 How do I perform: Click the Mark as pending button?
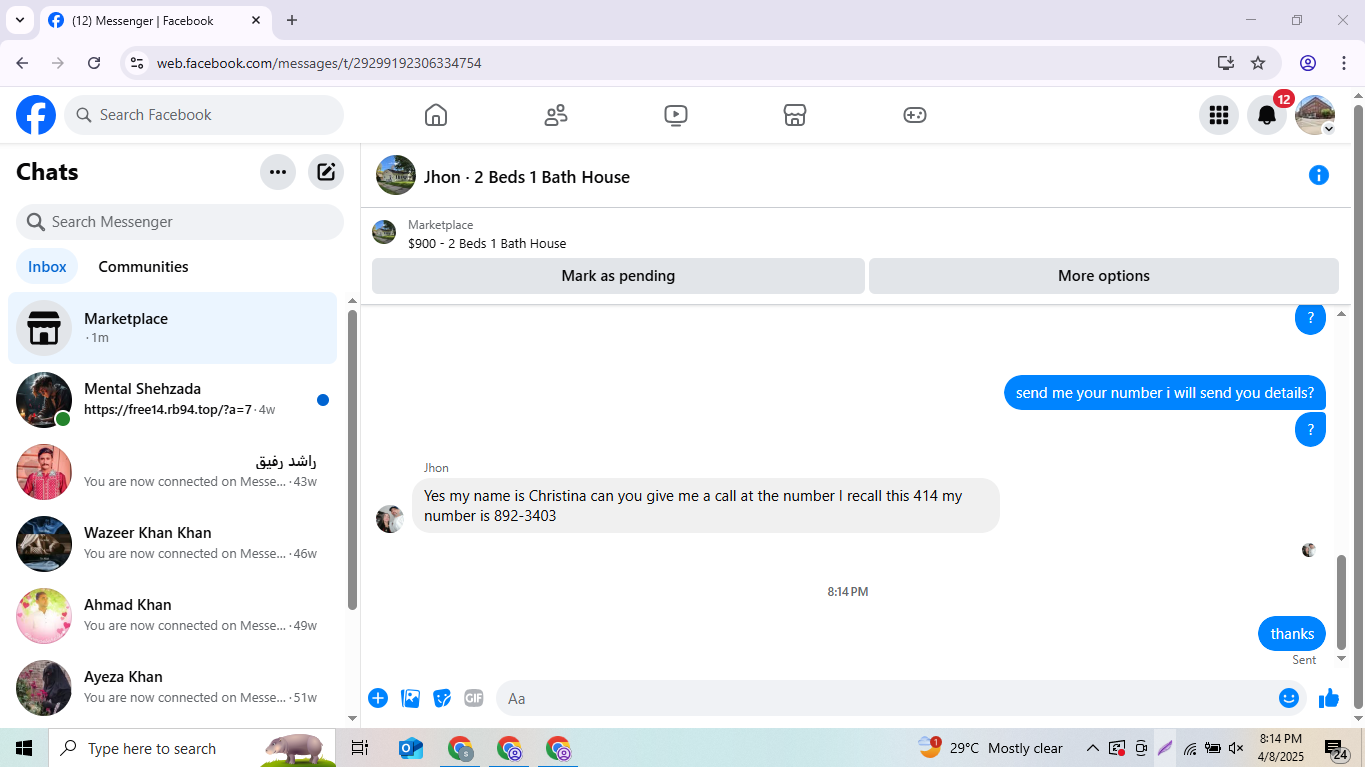[x=618, y=276]
